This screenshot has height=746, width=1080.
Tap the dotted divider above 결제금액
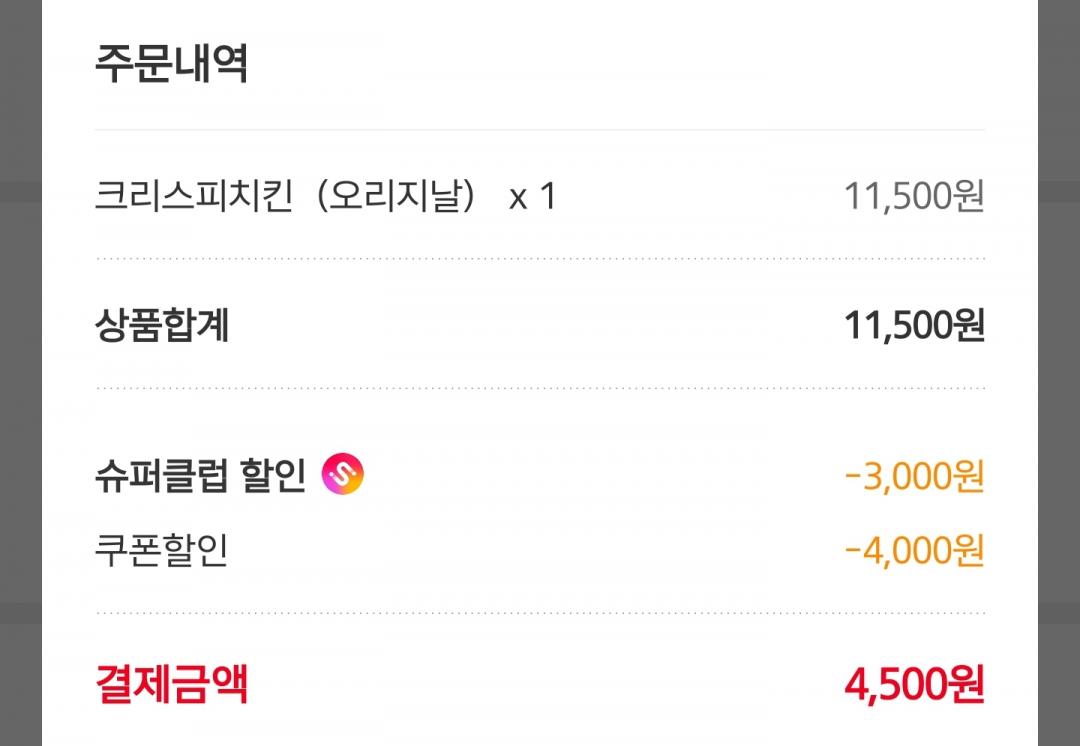point(540,613)
